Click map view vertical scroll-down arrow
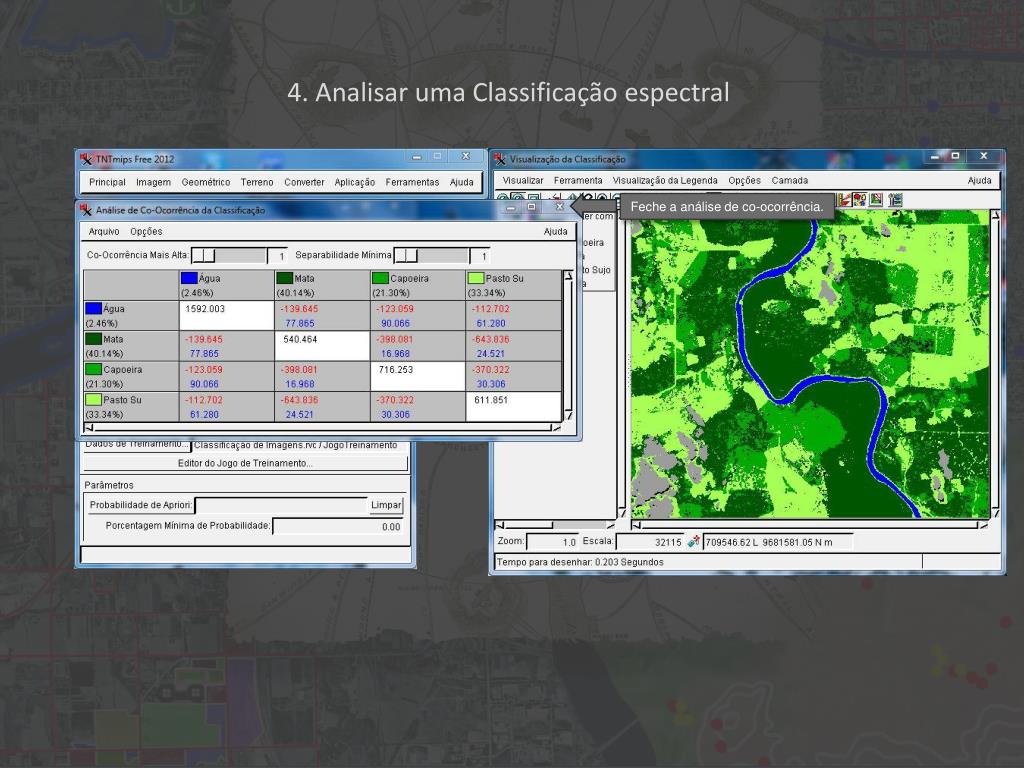Image resolution: width=1024 pixels, height=768 pixels. [995, 512]
